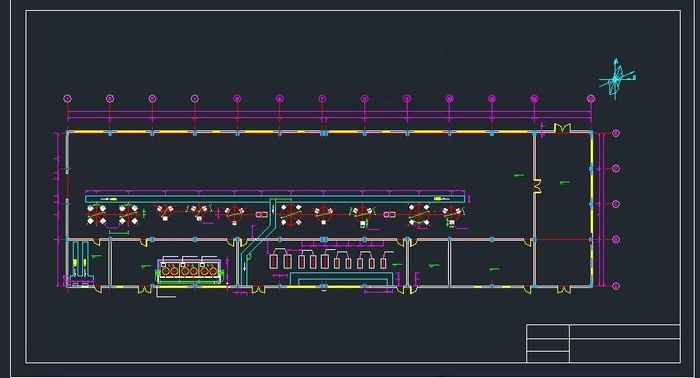Select the red boiler cluster inside green frame
This screenshot has width=700, height=378.
pyautogui.click(x=189, y=270)
